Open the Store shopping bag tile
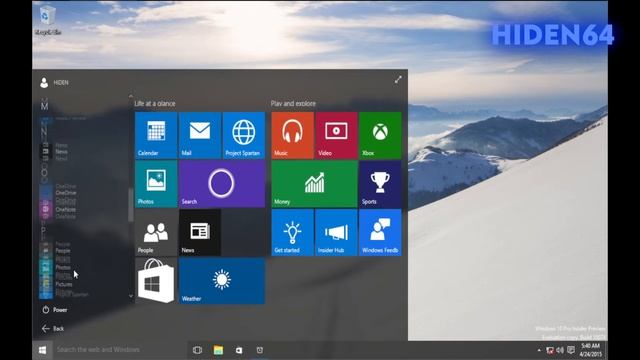Image resolution: width=640 pixels, height=360 pixels. [156, 281]
